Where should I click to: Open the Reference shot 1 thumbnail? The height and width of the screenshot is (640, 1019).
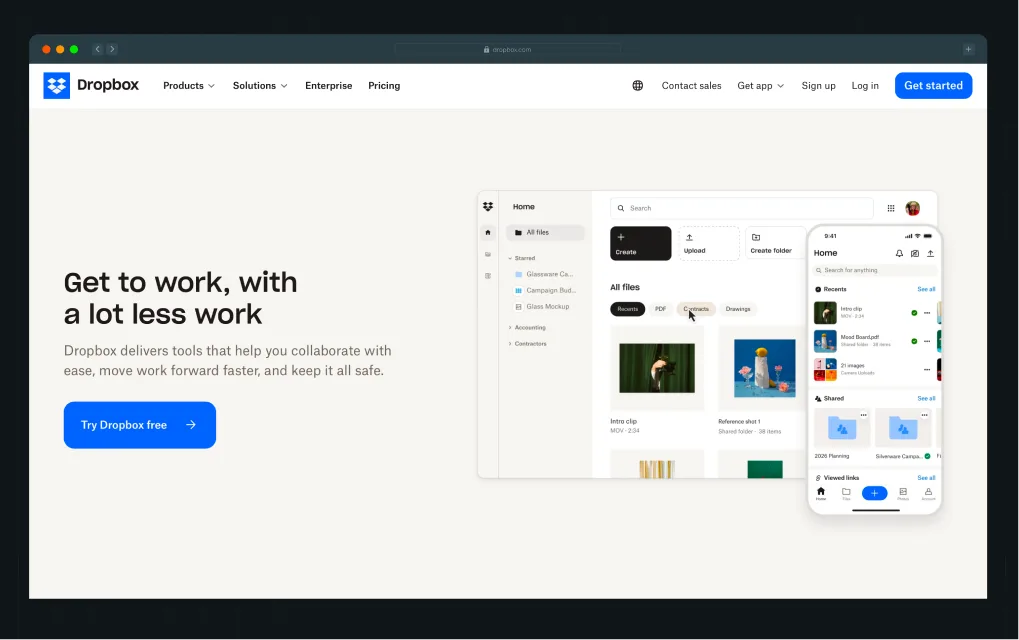coord(763,368)
